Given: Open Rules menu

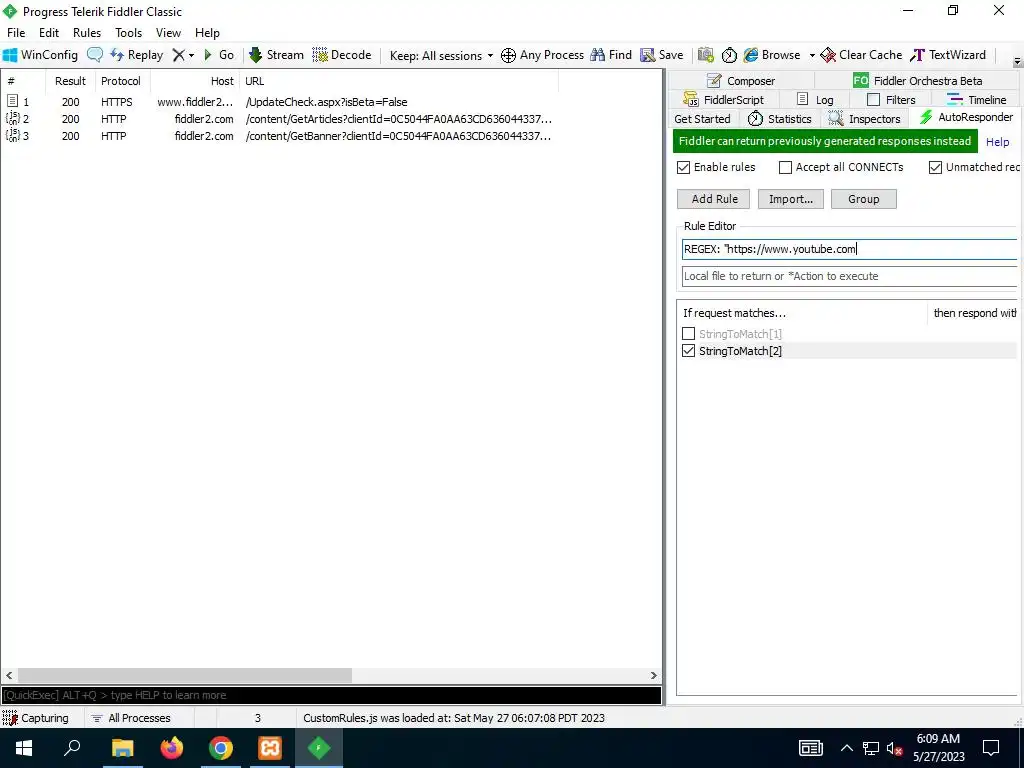Looking at the screenshot, I should [x=87, y=33].
